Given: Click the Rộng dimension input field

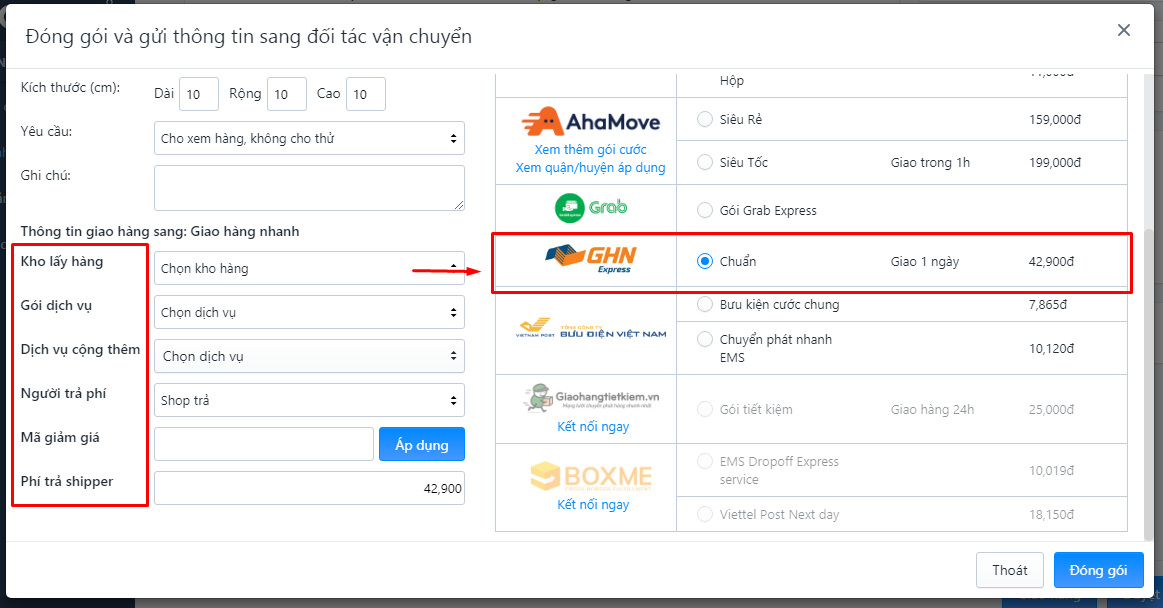Looking at the screenshot, I should [x=287, y=94].
